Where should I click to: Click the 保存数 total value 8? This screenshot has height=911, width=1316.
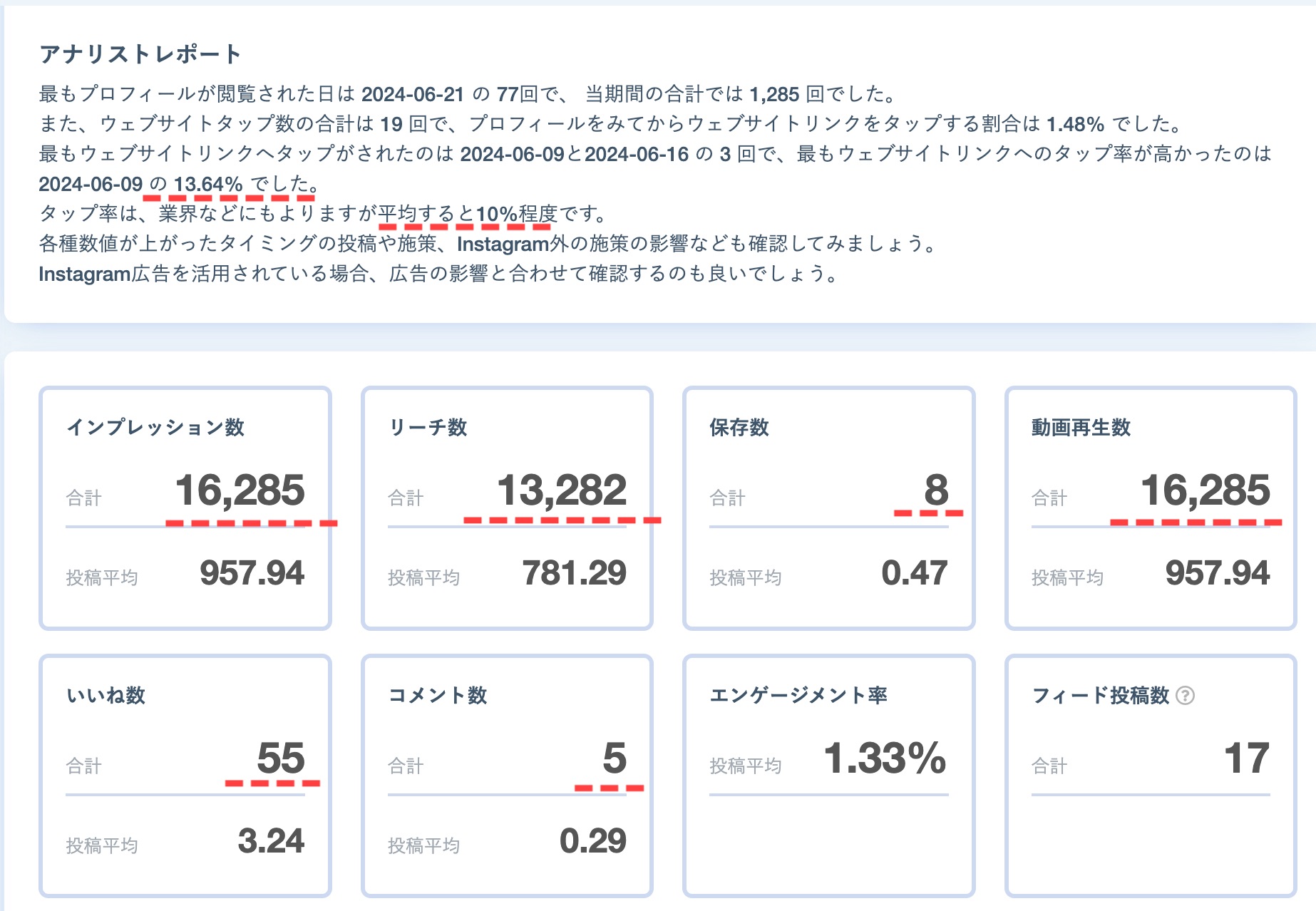(x=936, y=490)
